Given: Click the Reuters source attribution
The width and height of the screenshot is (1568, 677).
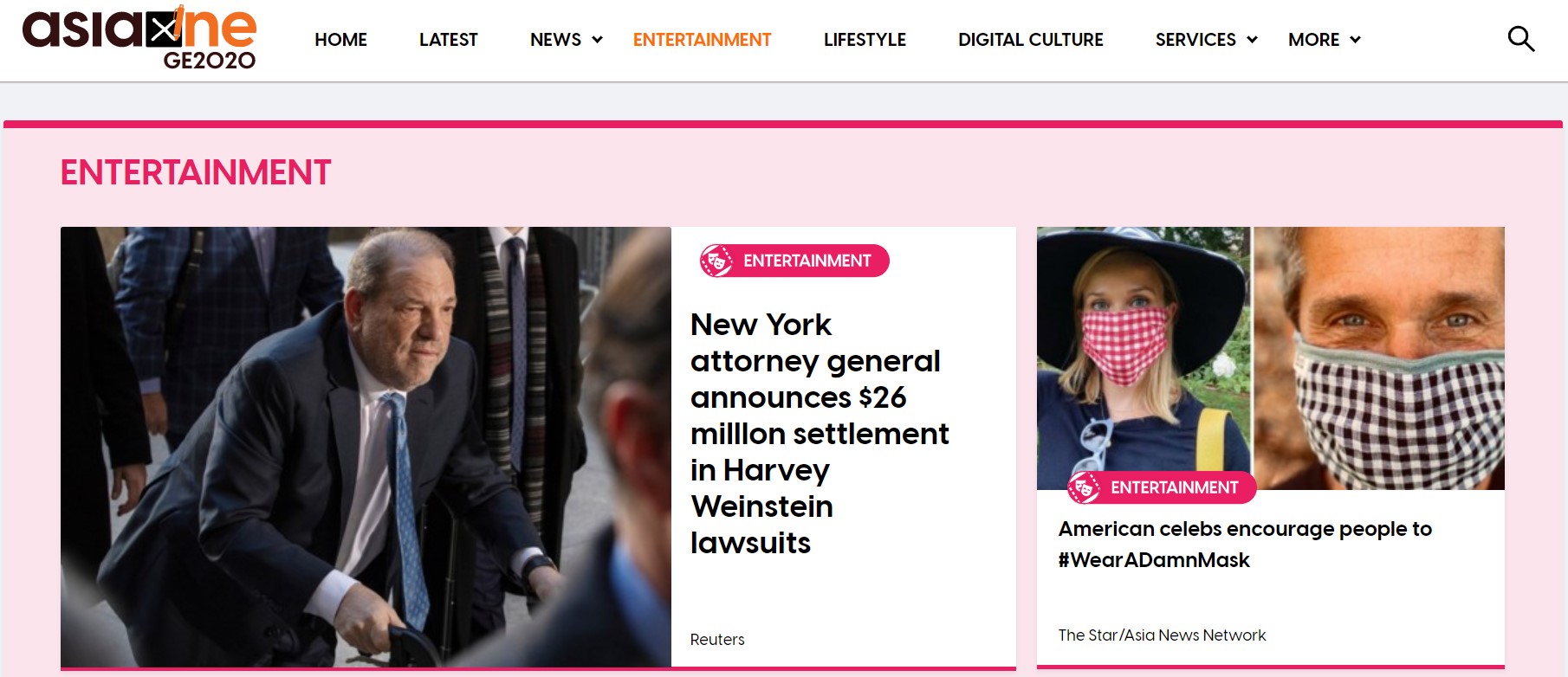Looking at the screenshot, I should (716, 639).
